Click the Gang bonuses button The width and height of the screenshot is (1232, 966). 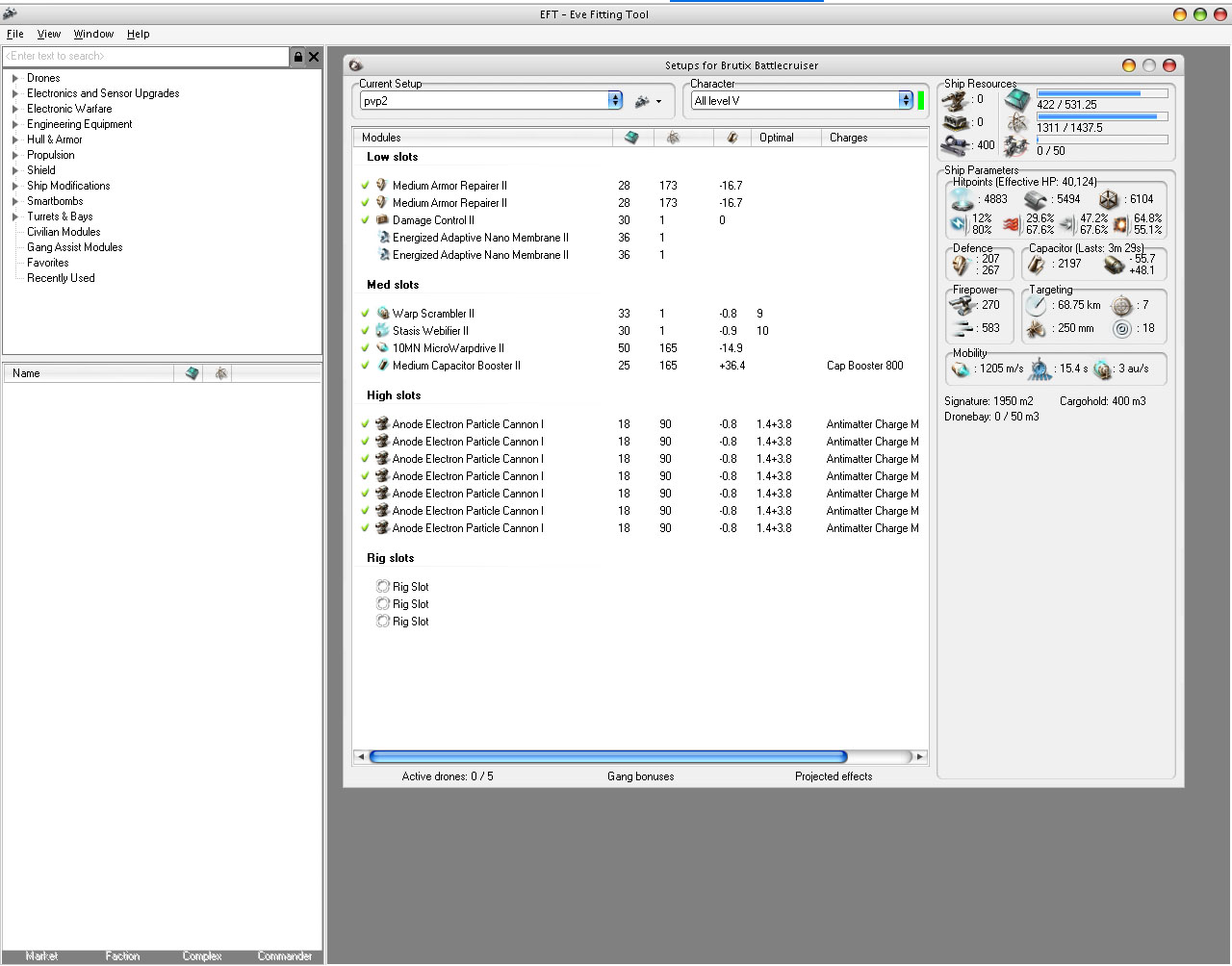point(640,776)
